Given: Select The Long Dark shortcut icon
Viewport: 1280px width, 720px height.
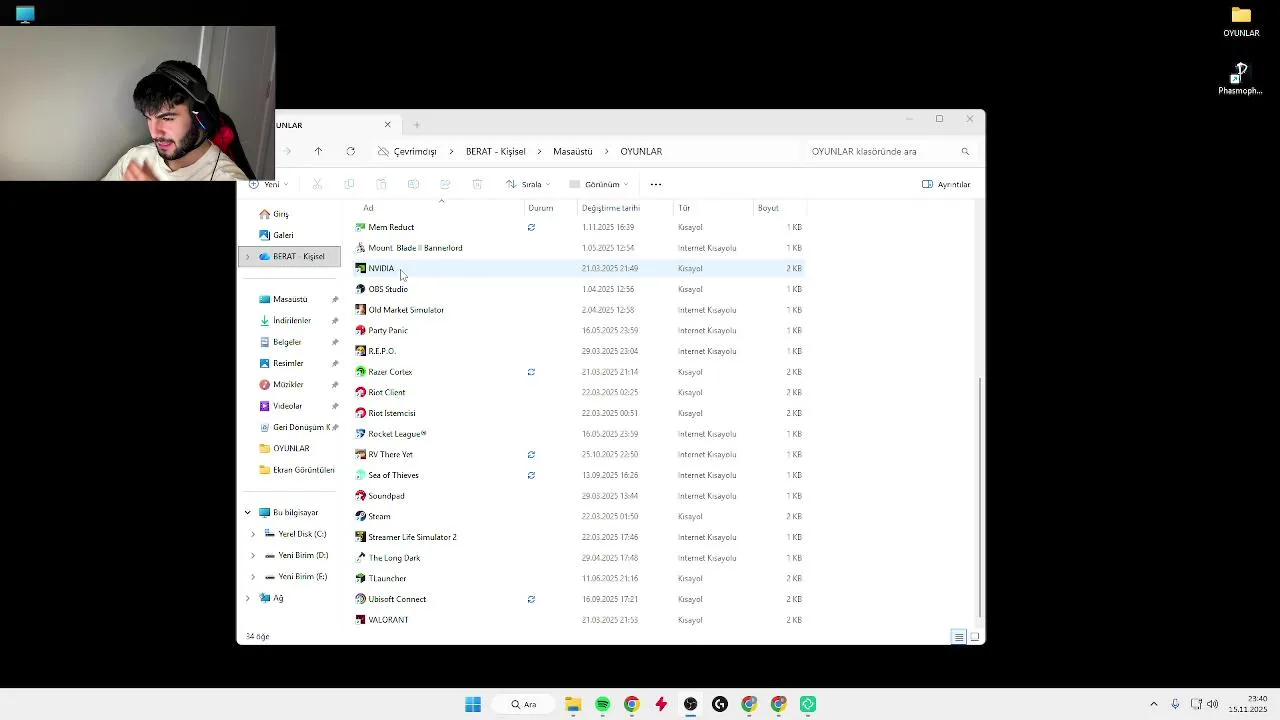Looking at the screenshot, I should pos(361,558).
